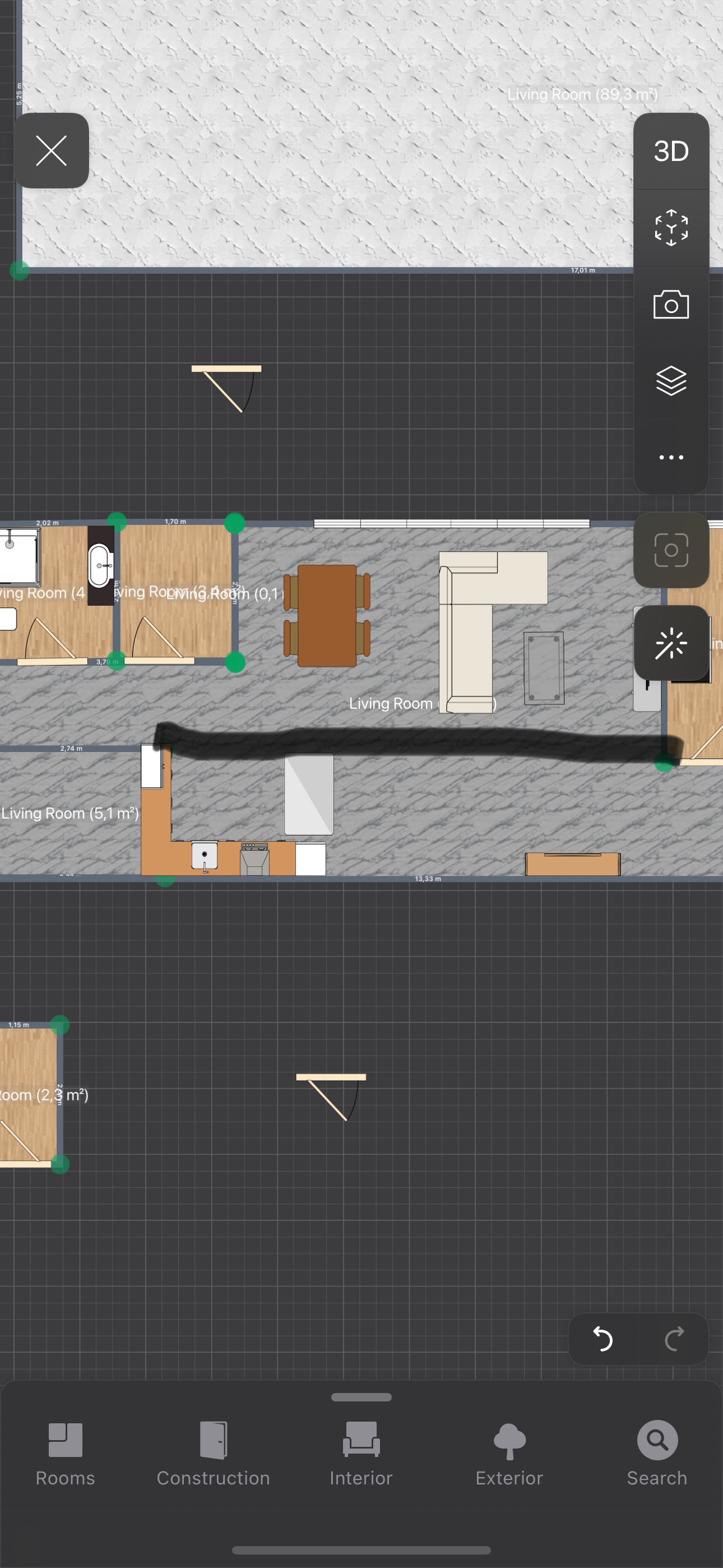Viewport: 723px width, 1568px height.
Task: Select the brown dining table
Action: [327, 615]
